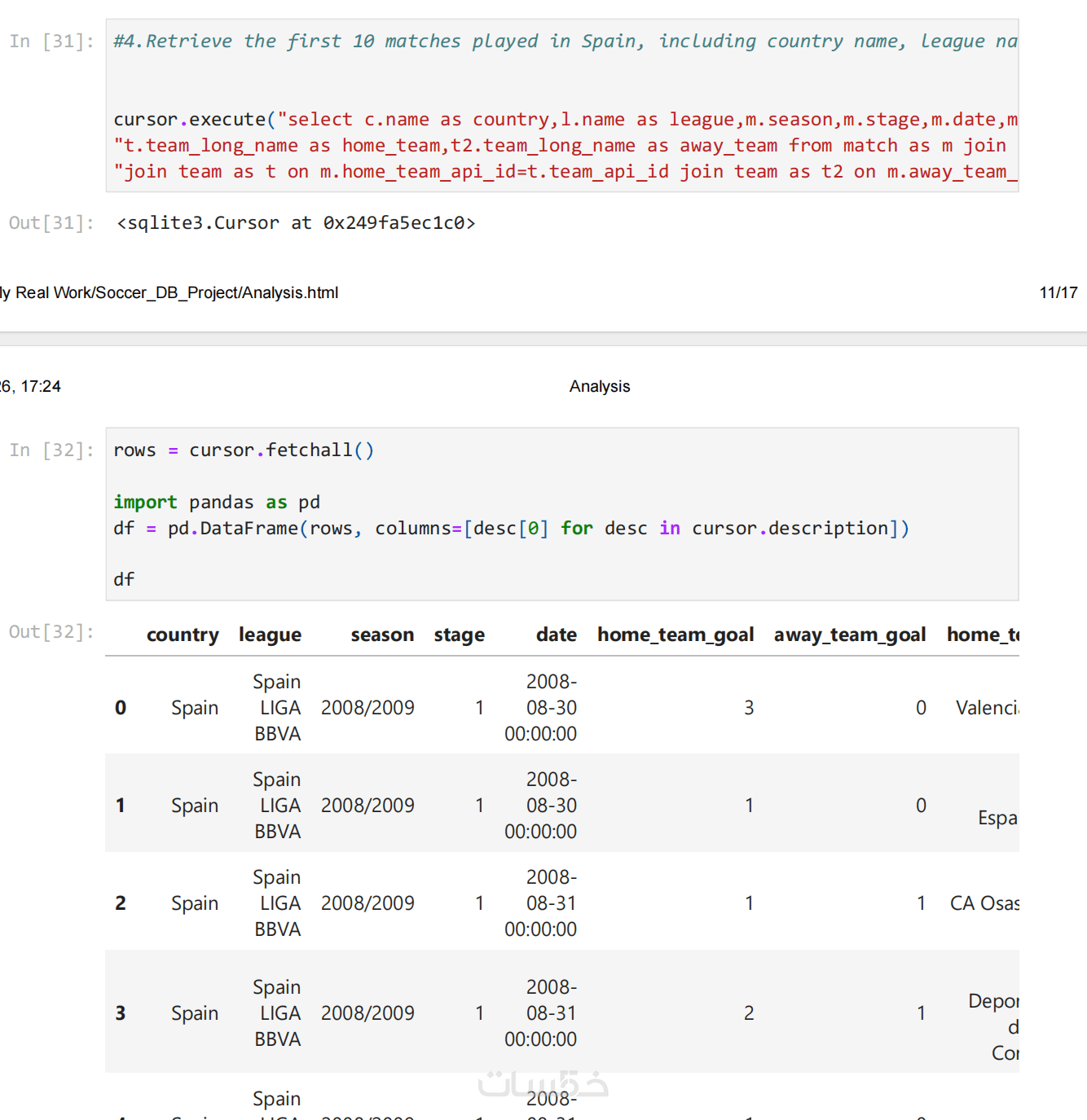Click the country column header
This screenshot has width=1087, height=1120.
(x=183, y=635)
